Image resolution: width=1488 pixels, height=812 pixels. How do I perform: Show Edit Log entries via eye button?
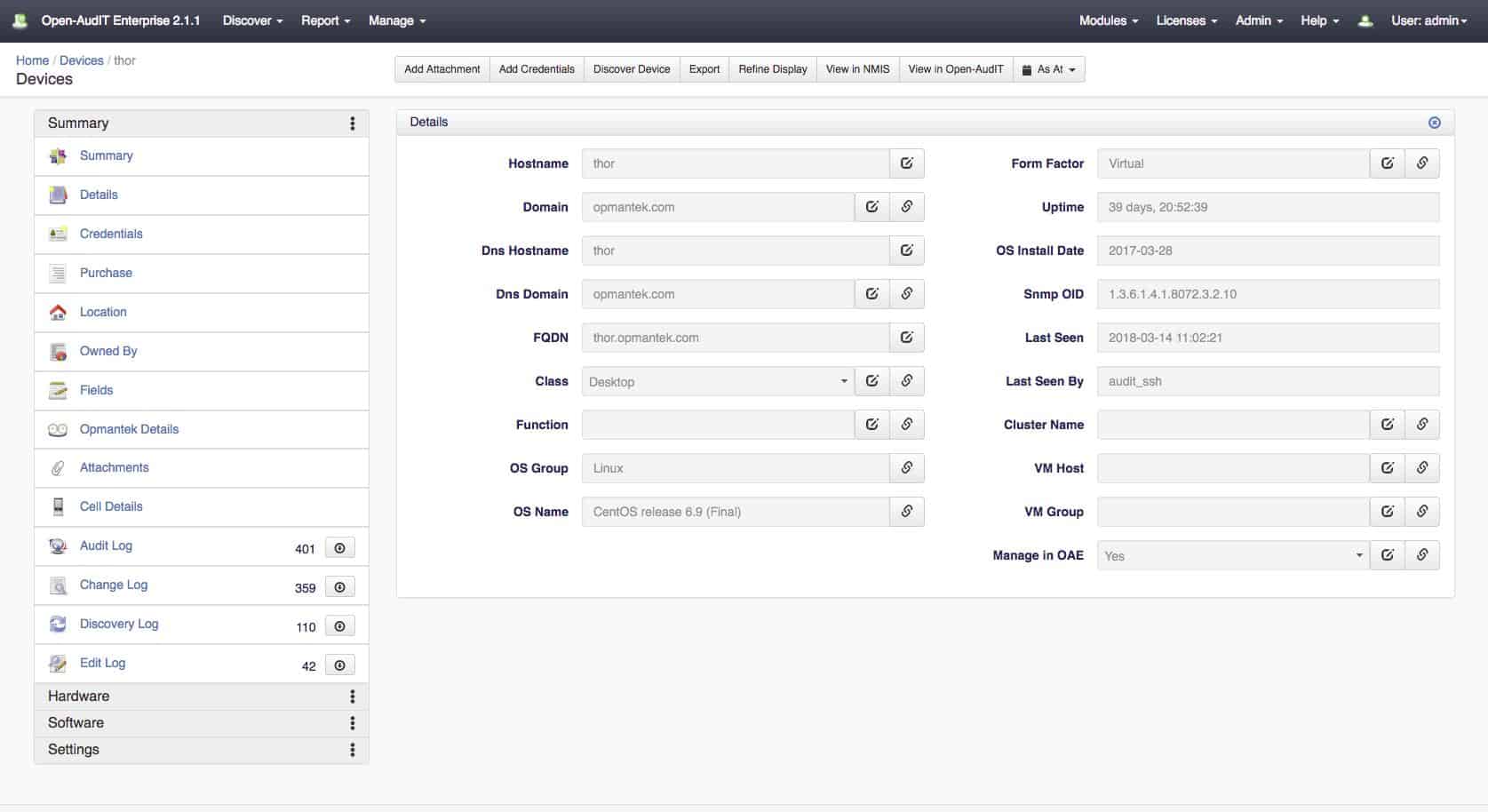click(x=339, y=665)
